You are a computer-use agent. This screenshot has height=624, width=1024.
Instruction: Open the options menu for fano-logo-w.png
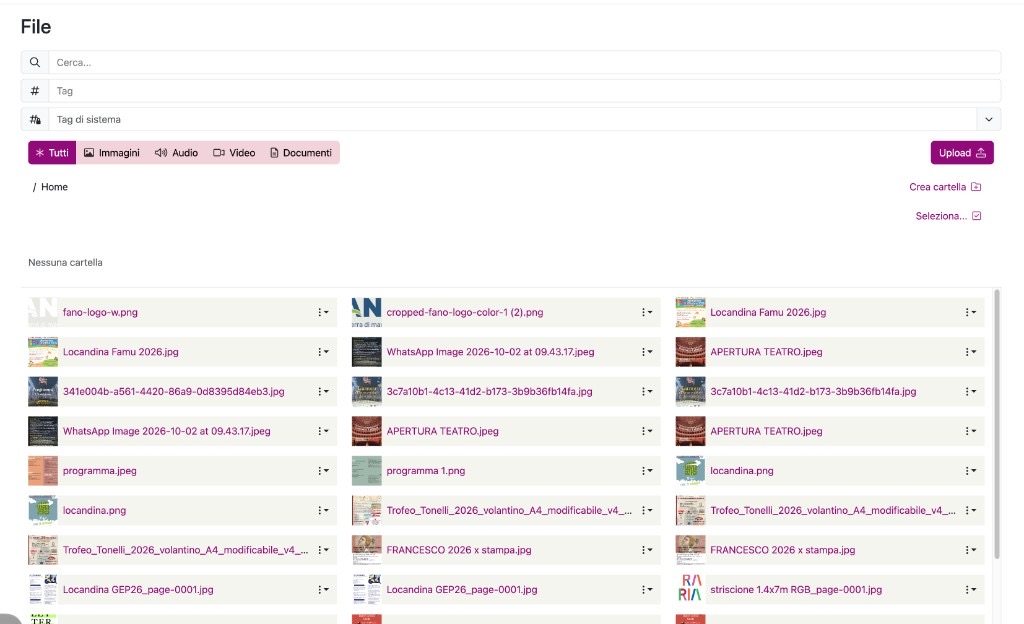[x=323, y=312]
